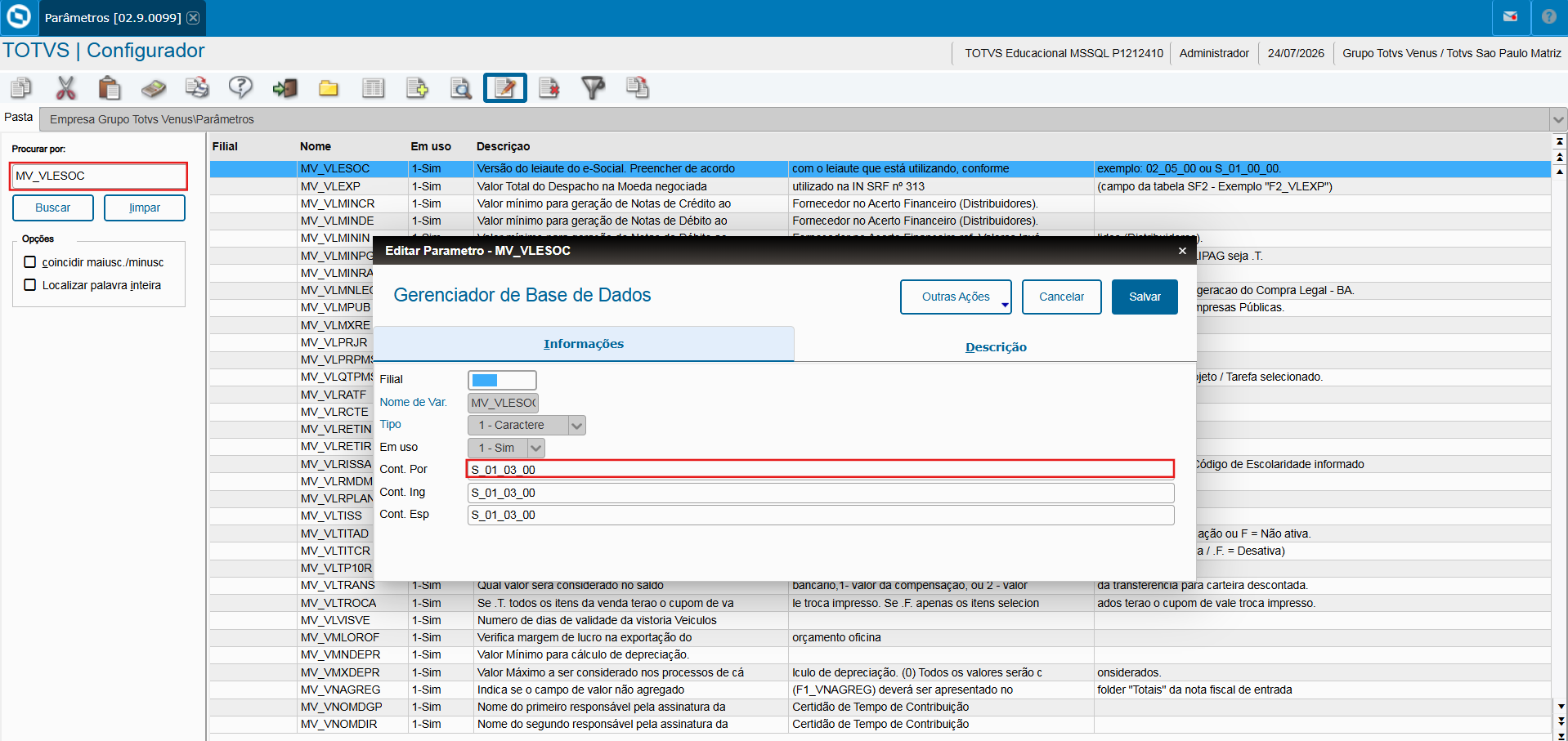Click the Cont. Ing input field
The image size is (1568, 741).
tap(821, 493)
